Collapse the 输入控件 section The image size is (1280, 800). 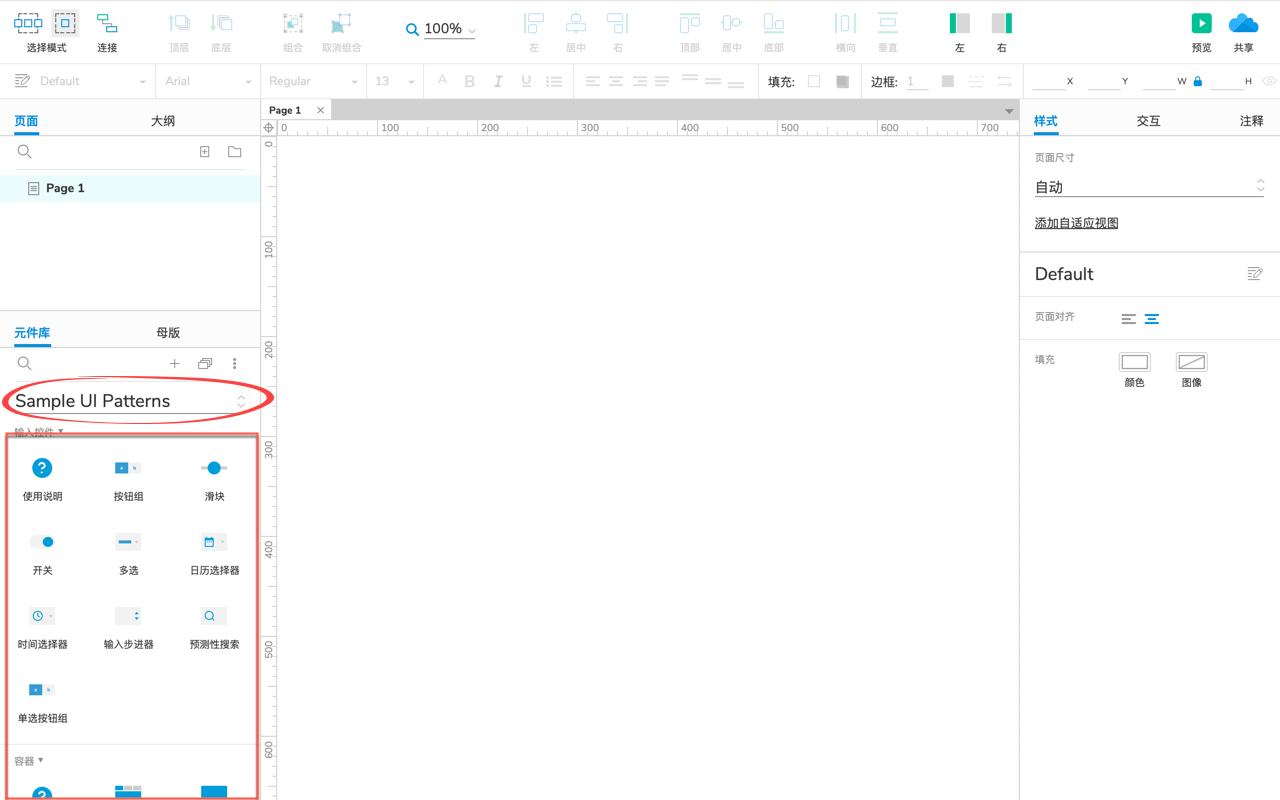tap(39, 433)
